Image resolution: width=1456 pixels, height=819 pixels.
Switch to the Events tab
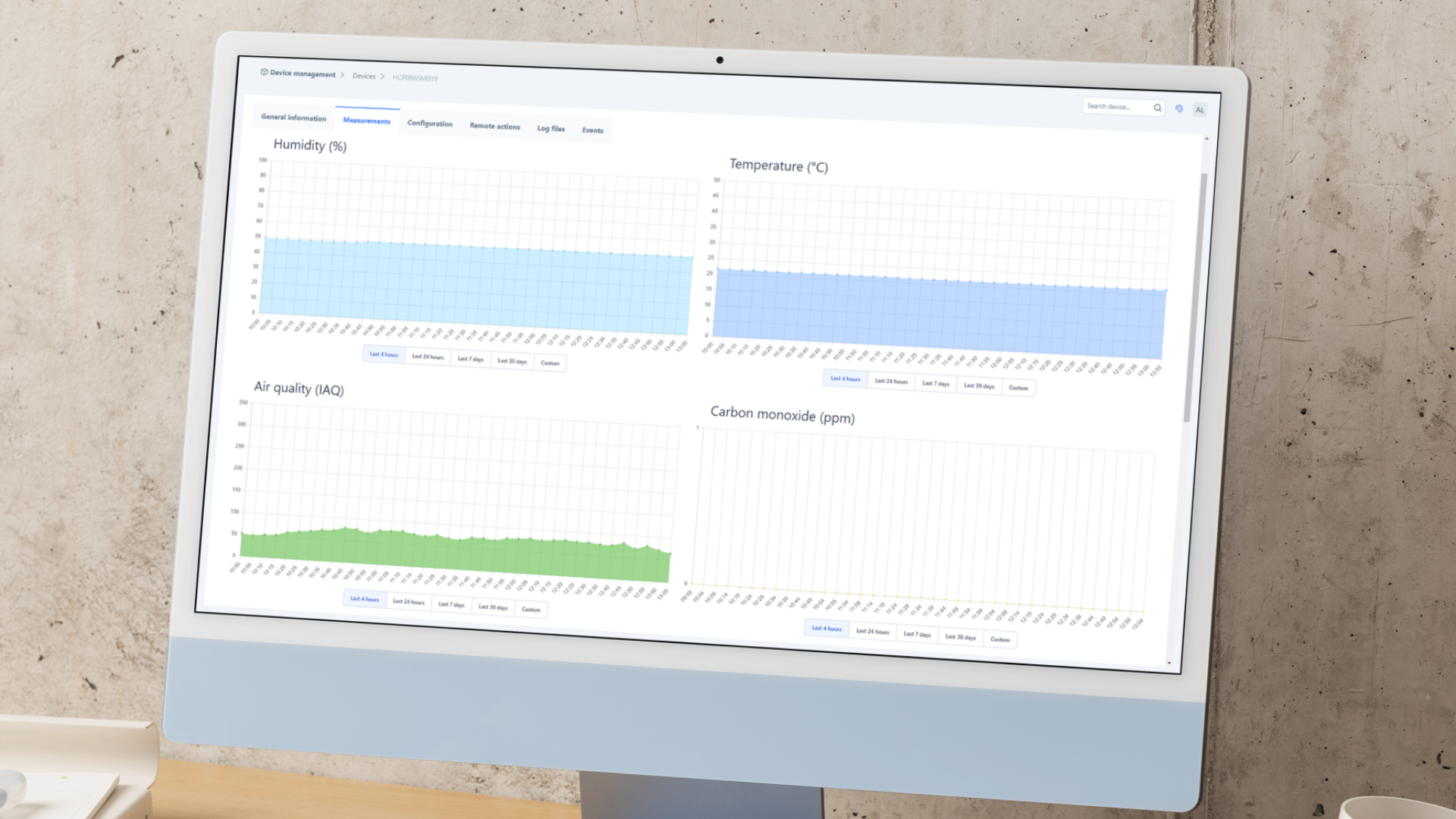[592, 130]
